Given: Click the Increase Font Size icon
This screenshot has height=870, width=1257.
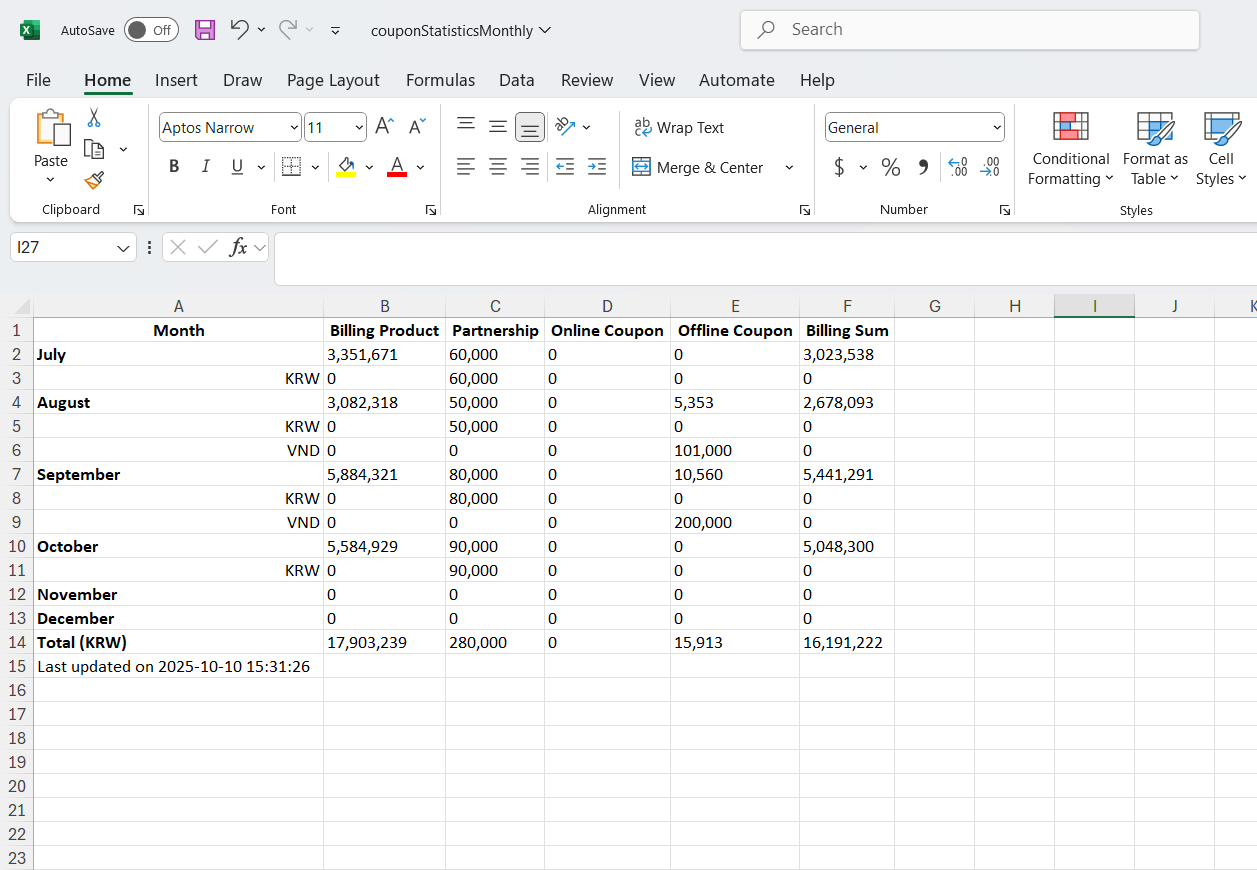Looking at the screenshot, I should click(384, 127).
